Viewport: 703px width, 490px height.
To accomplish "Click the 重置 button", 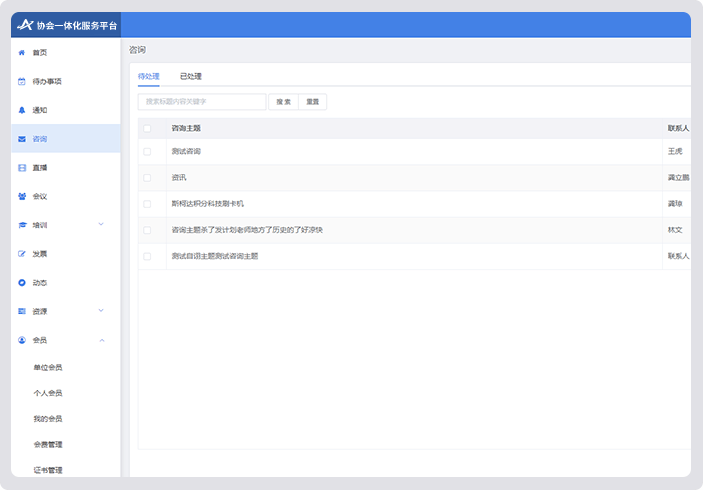I will point(313,102).
